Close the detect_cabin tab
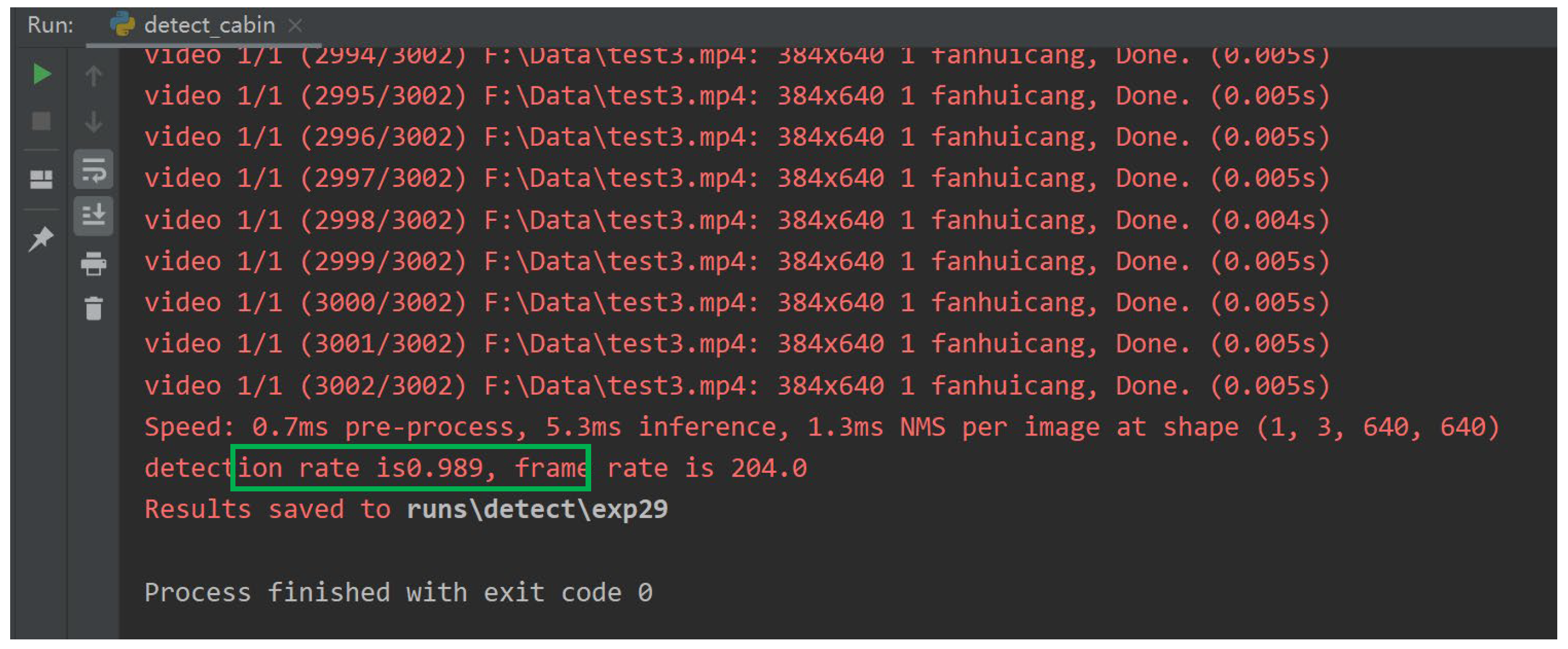 click(x=295, y=25)
